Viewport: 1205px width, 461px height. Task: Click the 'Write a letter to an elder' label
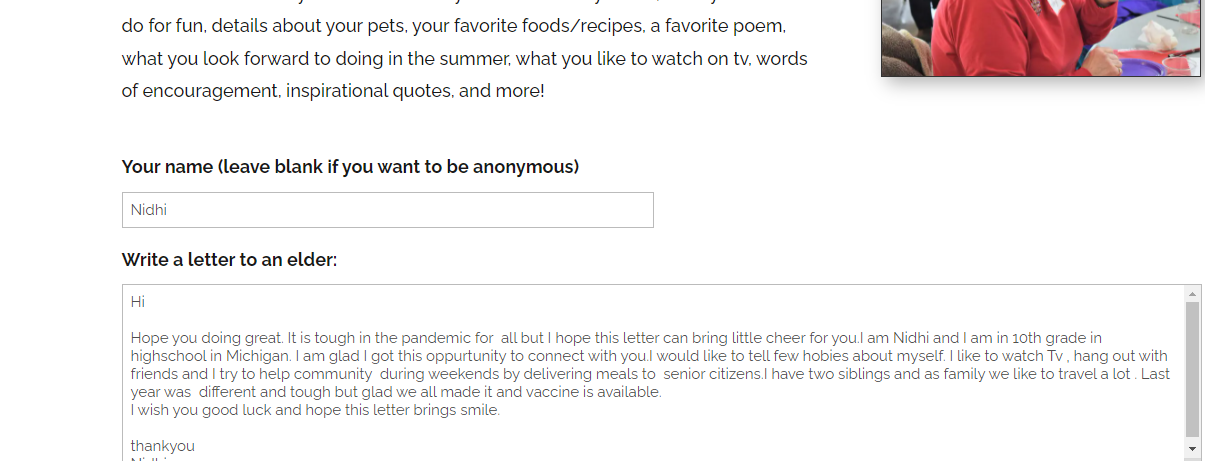tap(229, 260)
